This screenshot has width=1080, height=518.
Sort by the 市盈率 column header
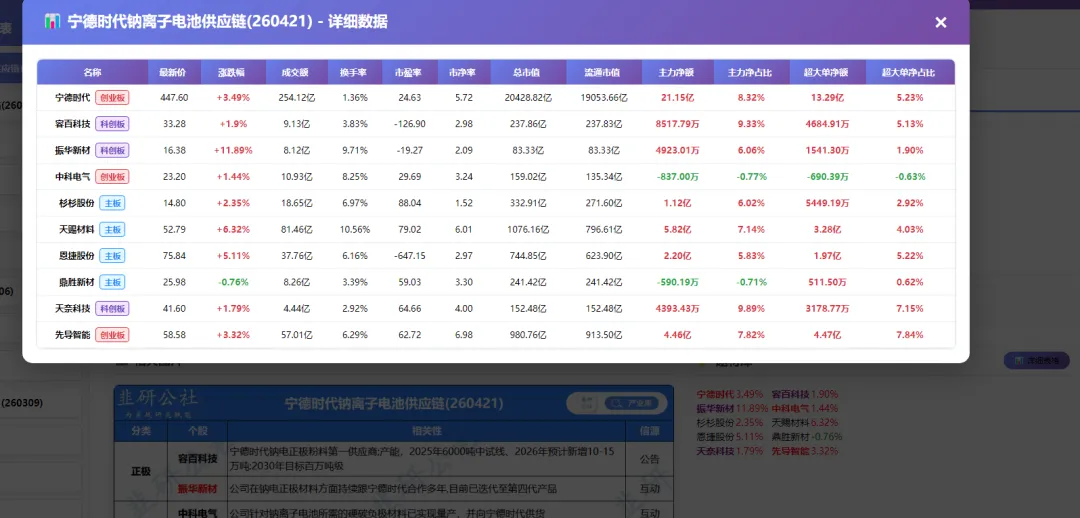pyautogui.click(x=410, y=72)
